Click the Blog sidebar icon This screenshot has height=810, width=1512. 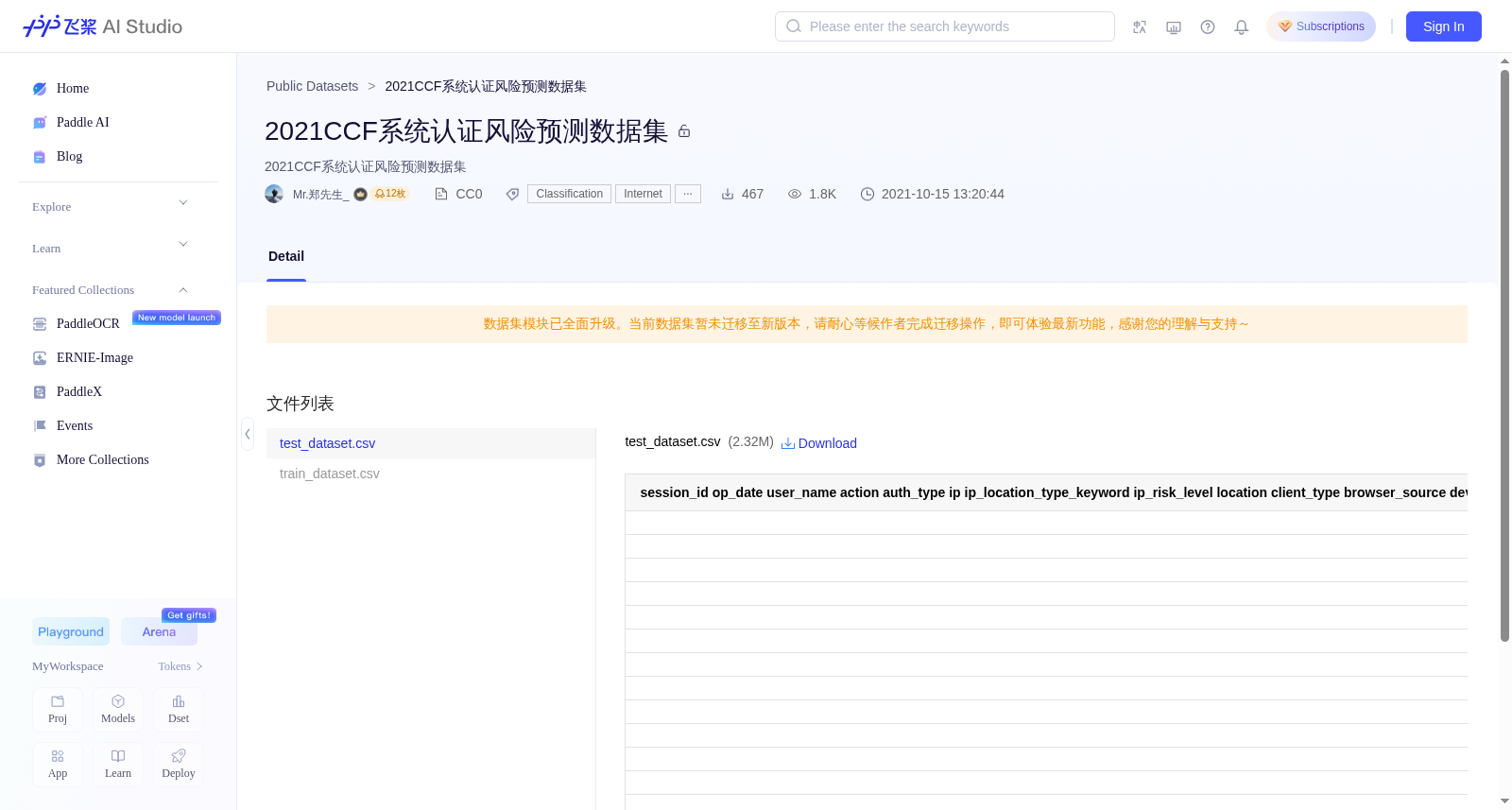pos(40,157)
